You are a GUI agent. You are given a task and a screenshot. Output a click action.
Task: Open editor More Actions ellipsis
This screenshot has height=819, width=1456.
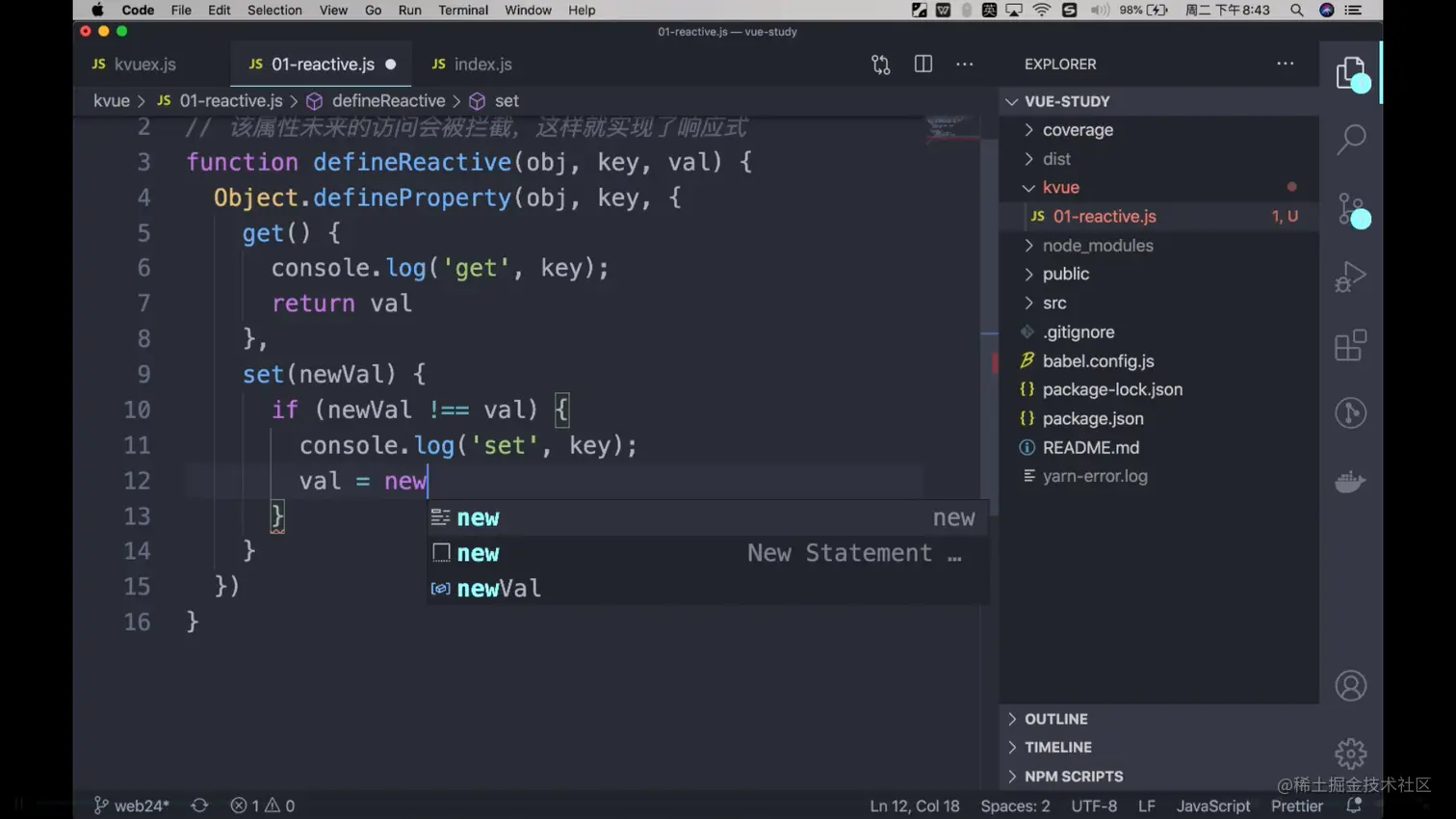click(x=965, y=65)
